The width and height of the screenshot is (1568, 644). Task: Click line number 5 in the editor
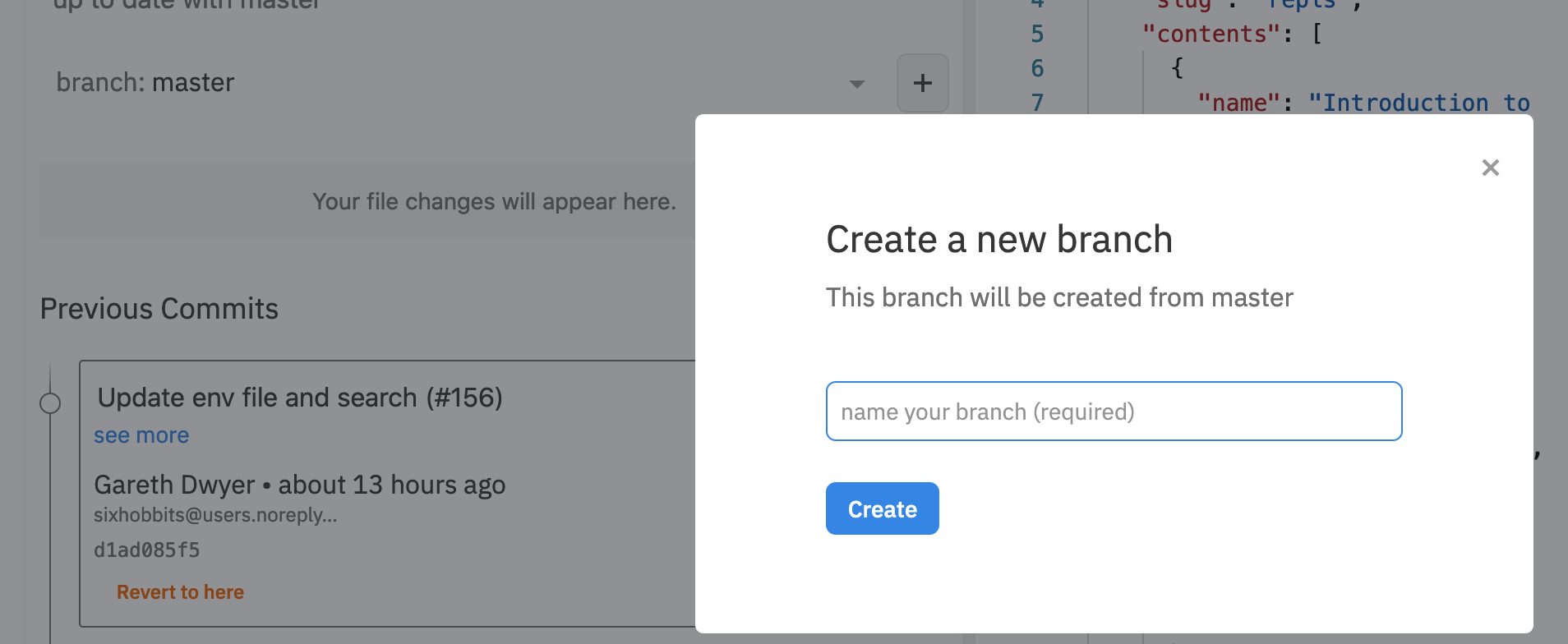1037,34
